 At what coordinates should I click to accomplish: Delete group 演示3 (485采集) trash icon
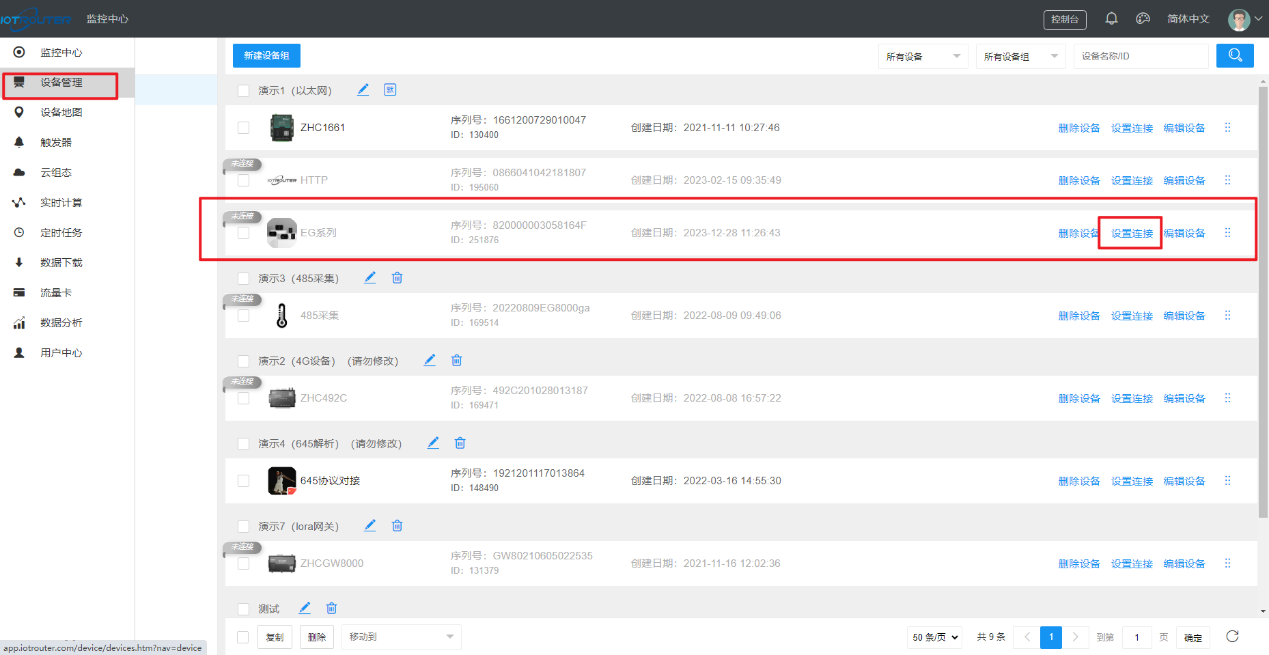pos(397,278)
